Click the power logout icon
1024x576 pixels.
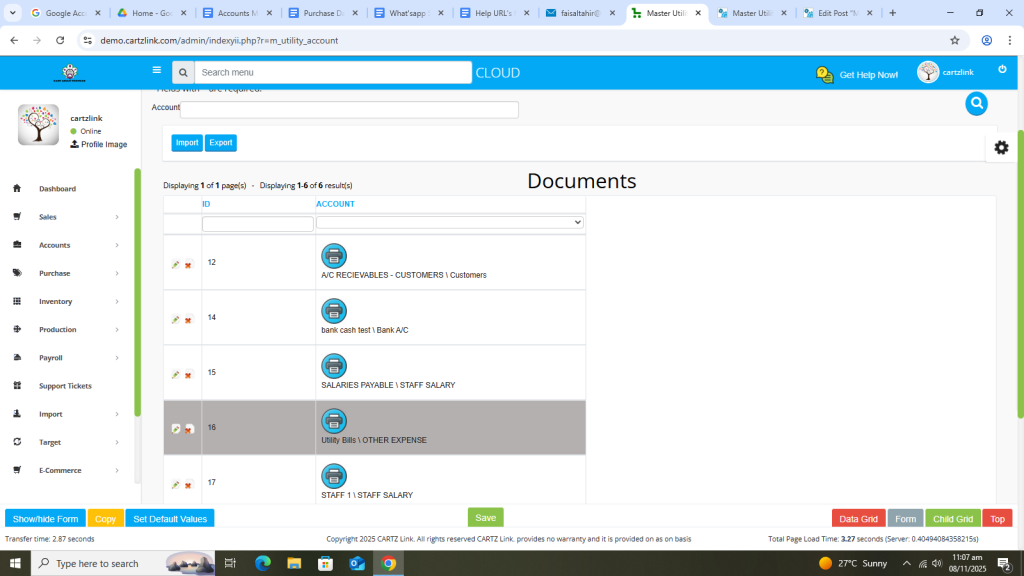[x=1002, y=69]
